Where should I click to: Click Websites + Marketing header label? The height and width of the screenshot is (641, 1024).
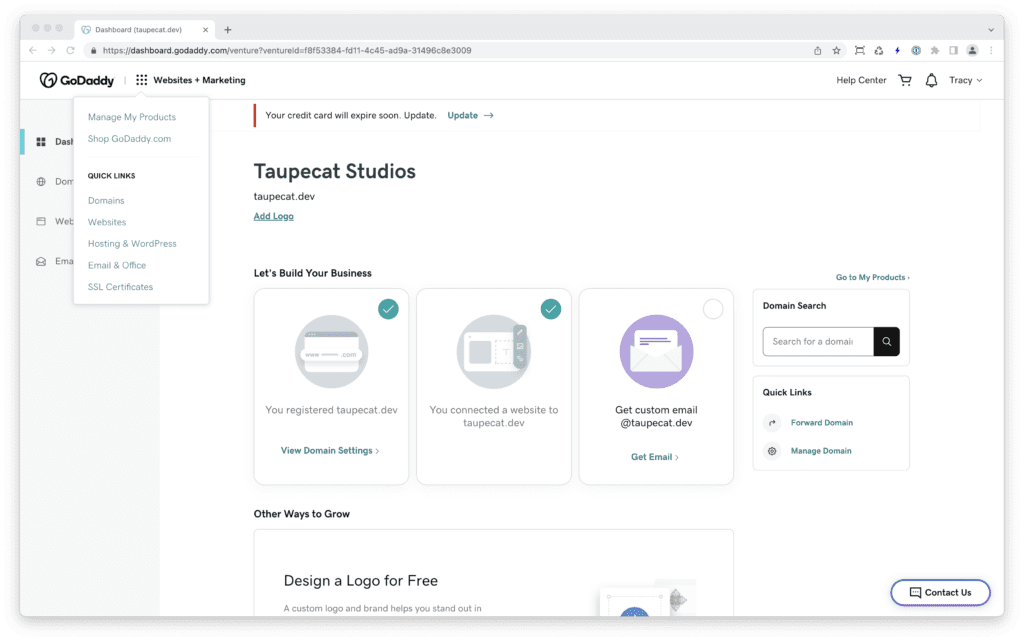click(199, 80)
